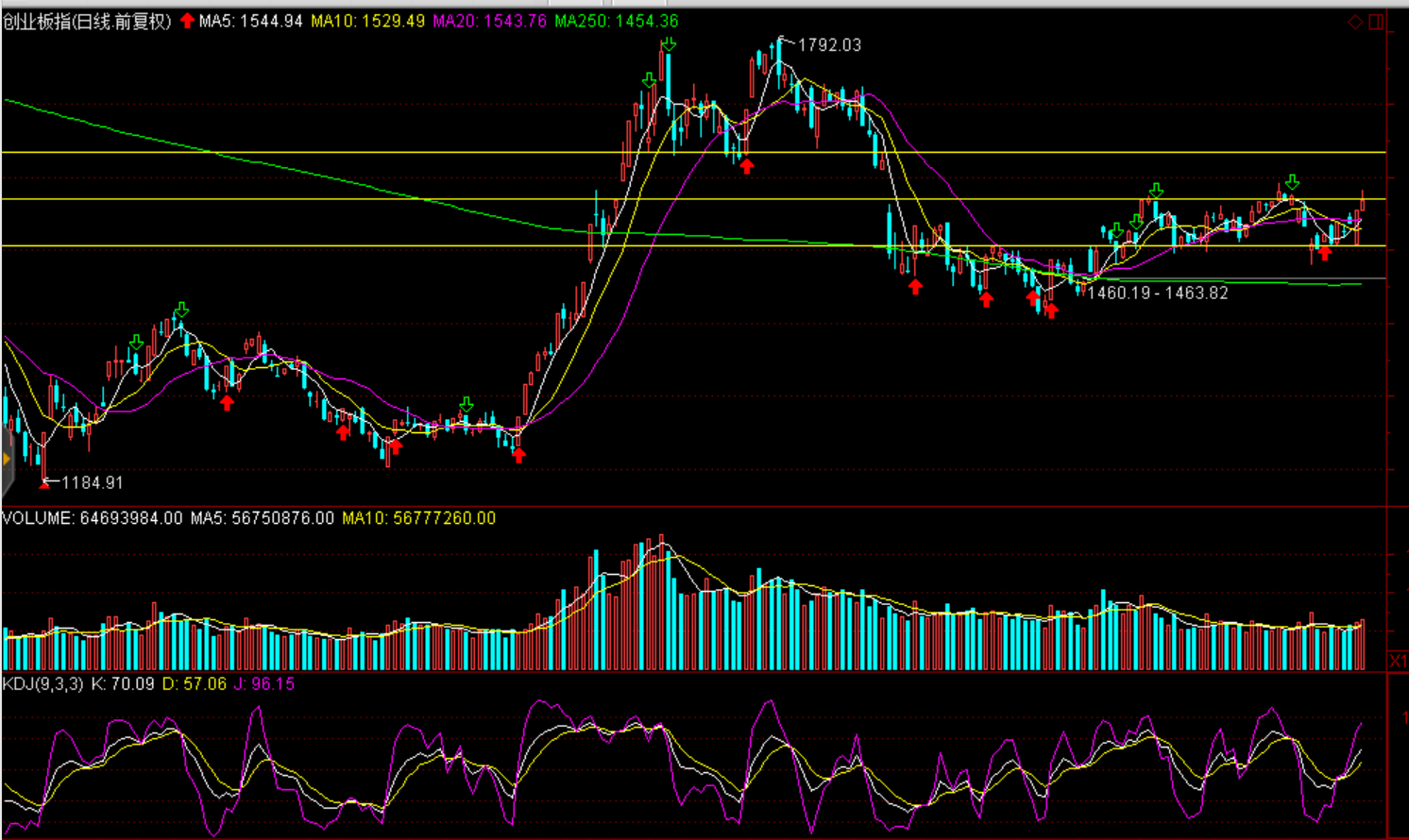The height and width of the screenshot is (840, 1409).
Task: Click the green sell arrow above 1792.03 peak area
Action: 669,44
